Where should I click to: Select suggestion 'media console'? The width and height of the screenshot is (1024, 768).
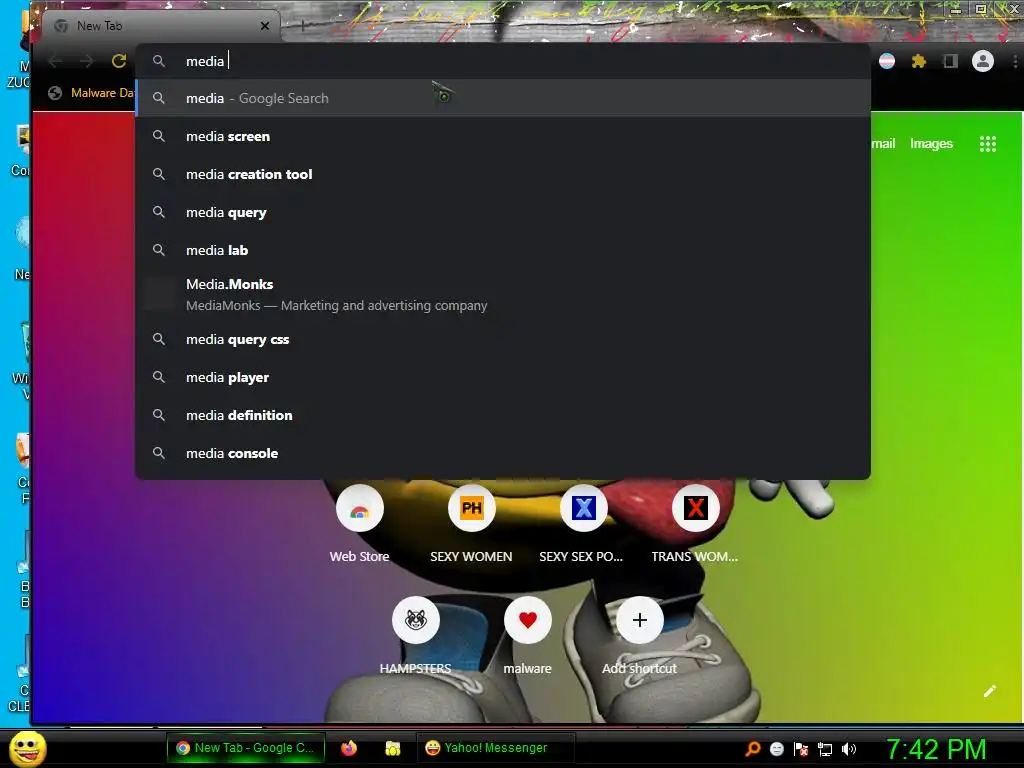coord(503,453)
